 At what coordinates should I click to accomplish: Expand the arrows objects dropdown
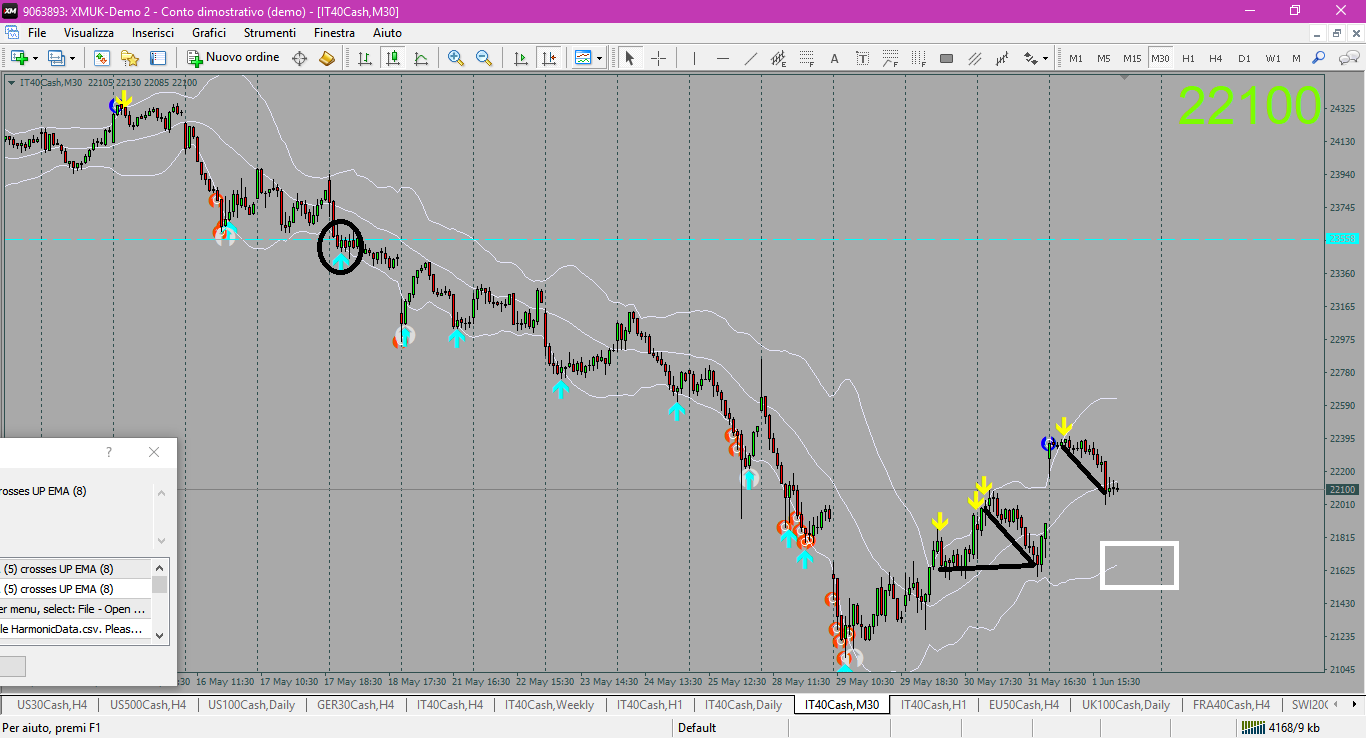click(x=1045, y=58)
